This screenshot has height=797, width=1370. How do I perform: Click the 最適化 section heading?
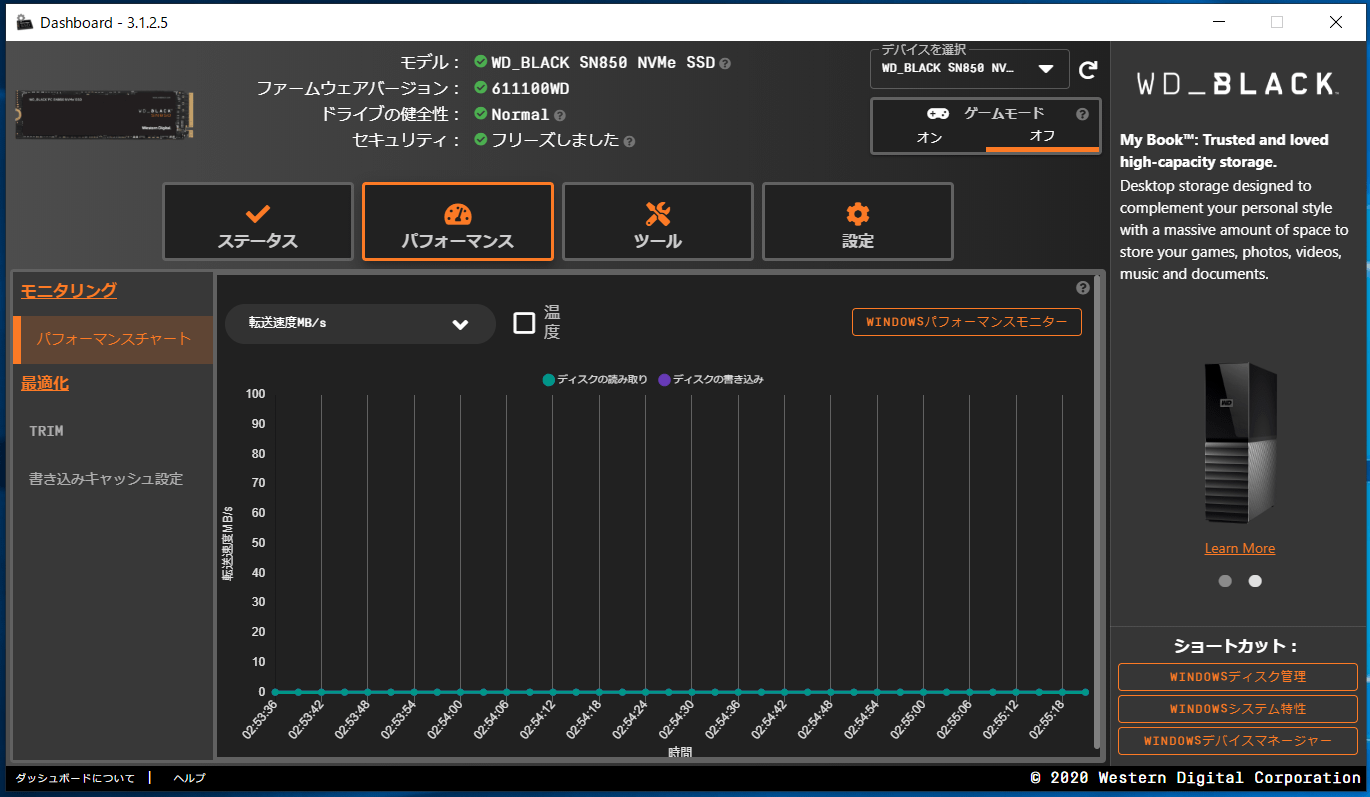point(45,383)
